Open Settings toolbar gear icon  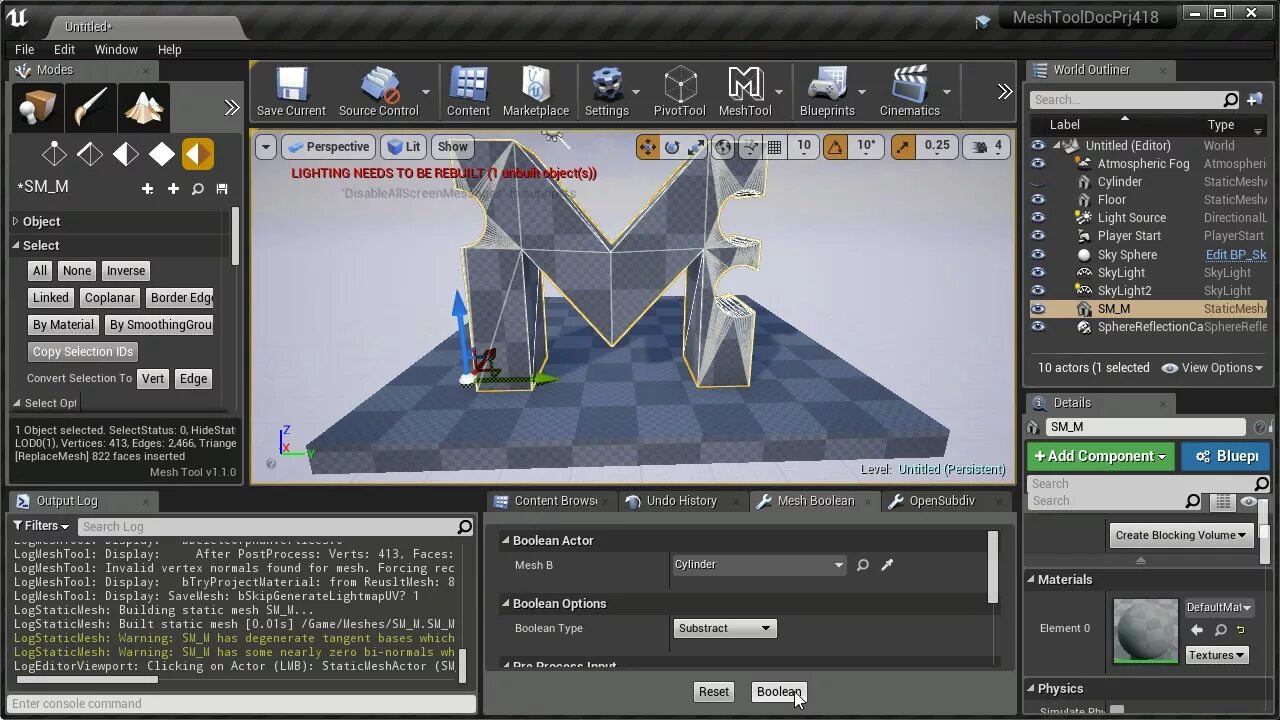[607, 92]
